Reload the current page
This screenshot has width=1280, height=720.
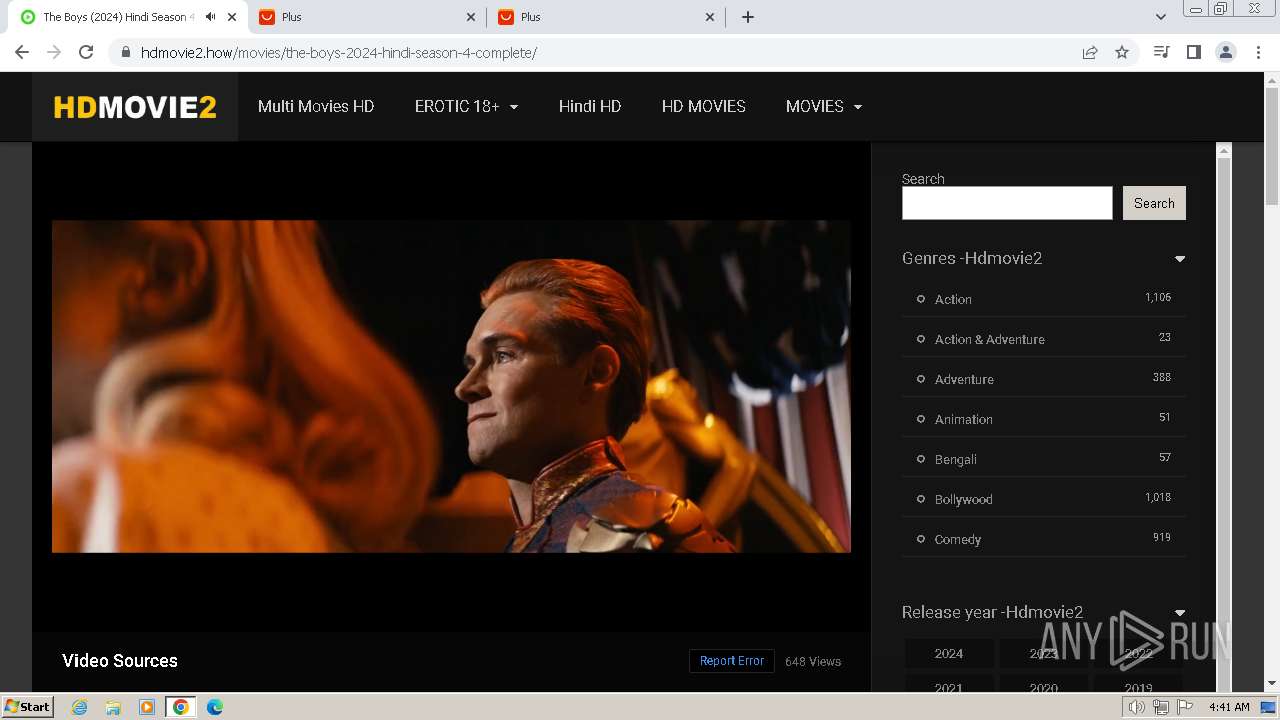[x=86, y=52]
